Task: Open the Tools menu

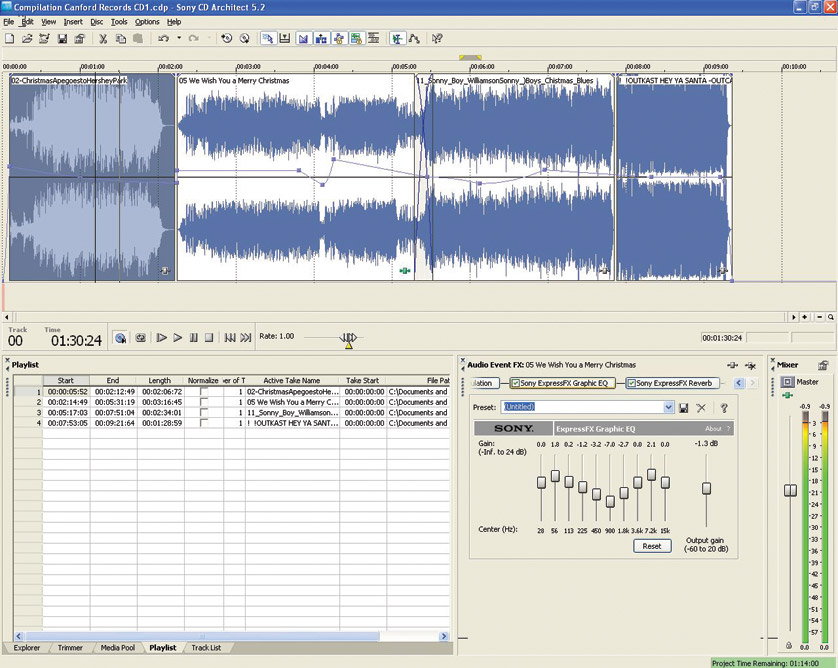Action: point(119,22)
